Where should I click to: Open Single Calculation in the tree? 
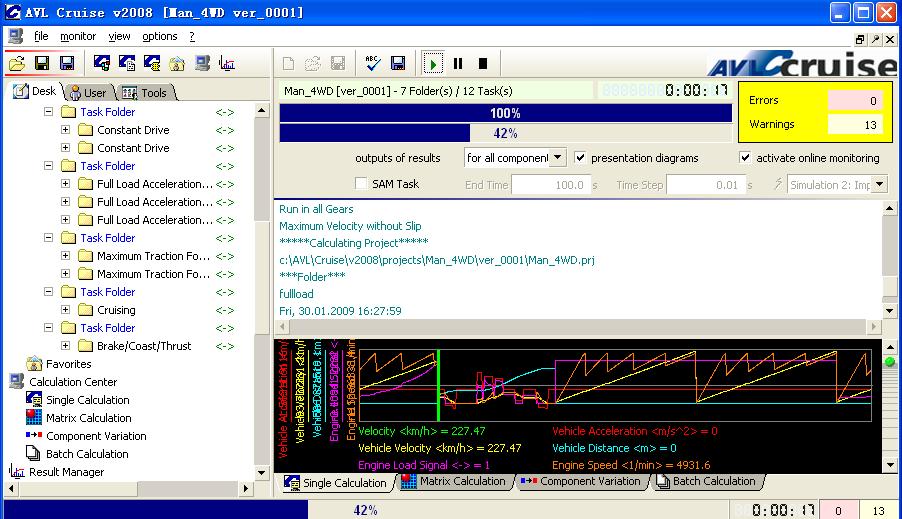[87, 400]
